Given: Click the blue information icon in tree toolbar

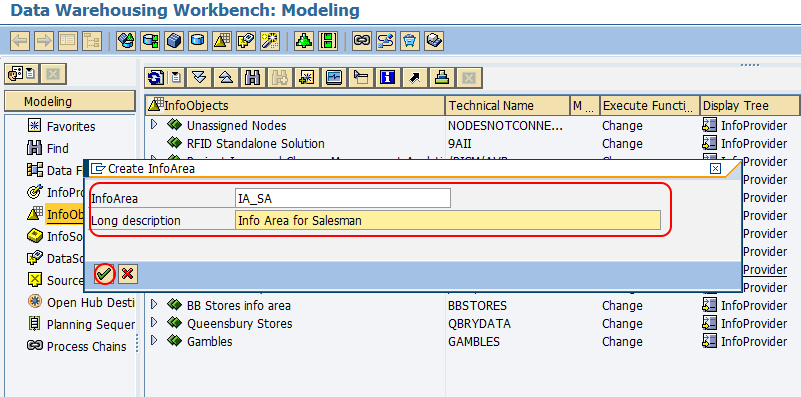Looking at the screenshot, I should pyautogui.click(x=388, y=78).
